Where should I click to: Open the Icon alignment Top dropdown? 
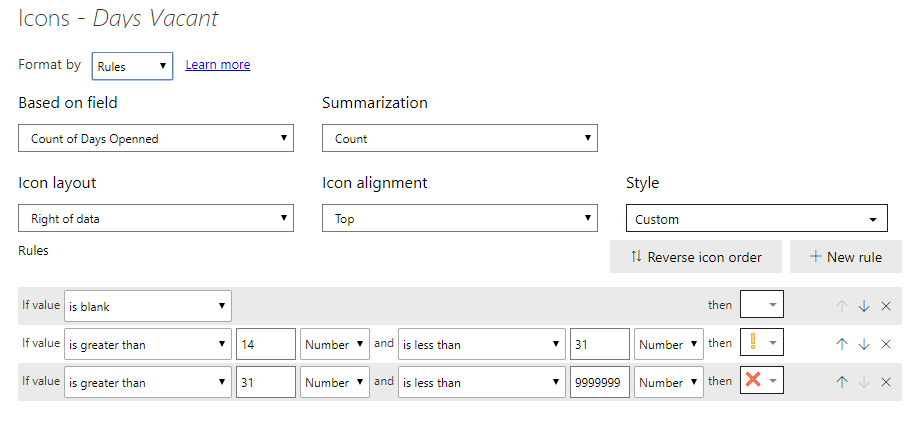tap(460, 218)
